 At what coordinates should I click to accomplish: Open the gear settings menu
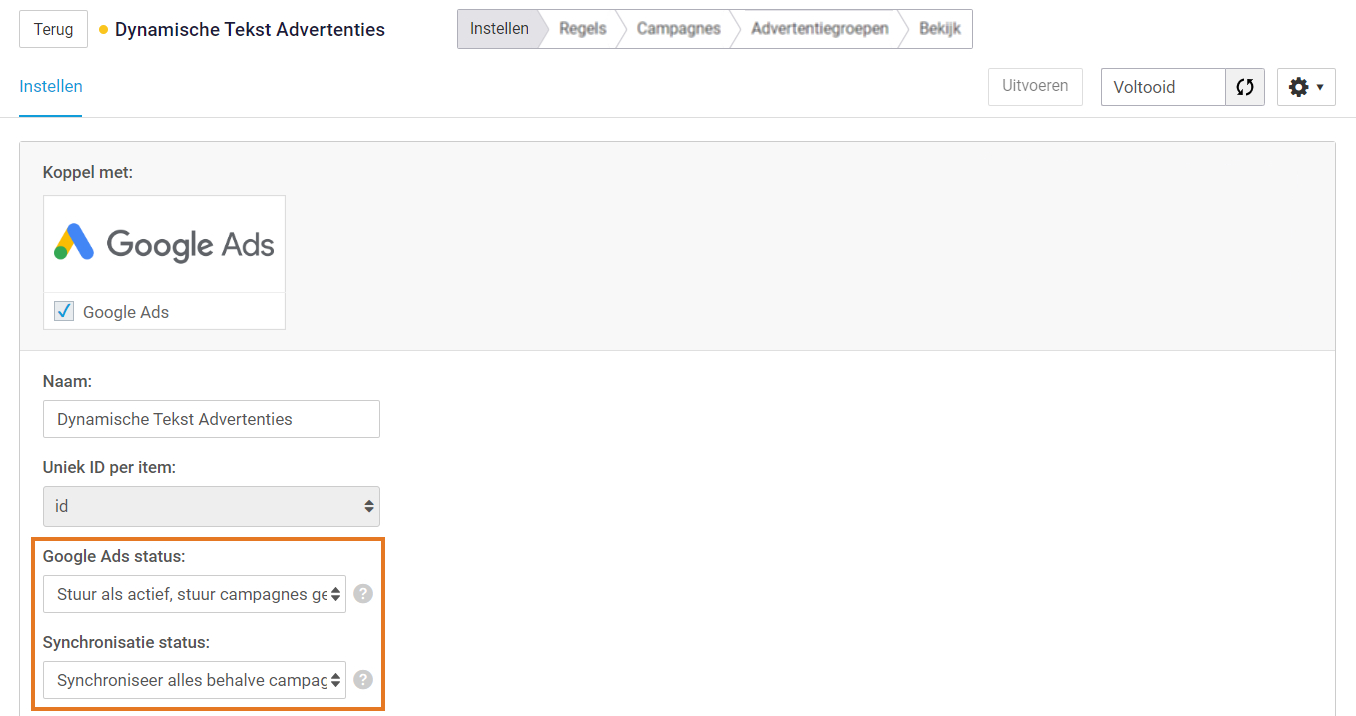coord(1306,87)
